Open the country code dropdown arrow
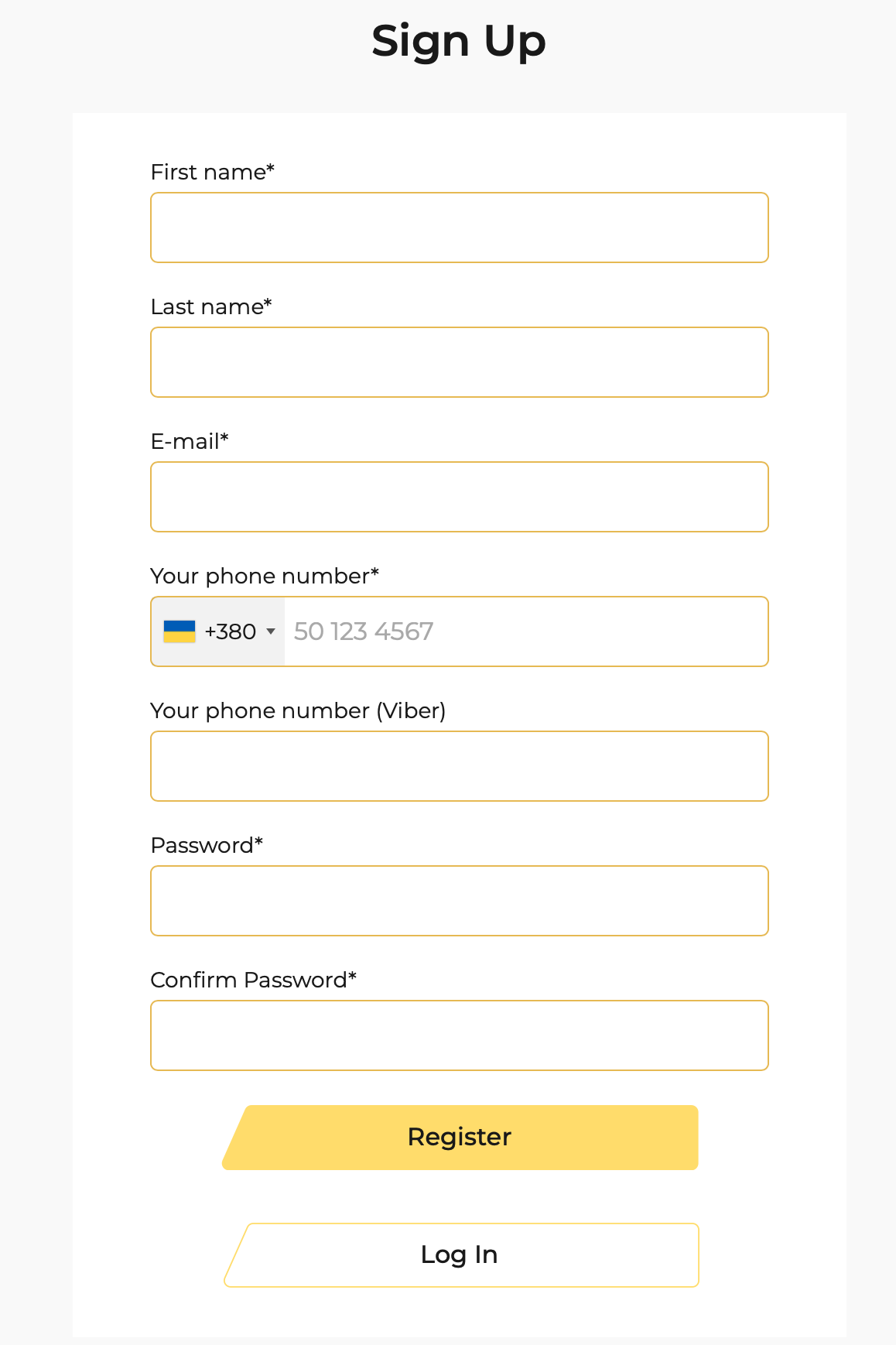Viewport: 896px width, 1345px height. tap(271, 631)
